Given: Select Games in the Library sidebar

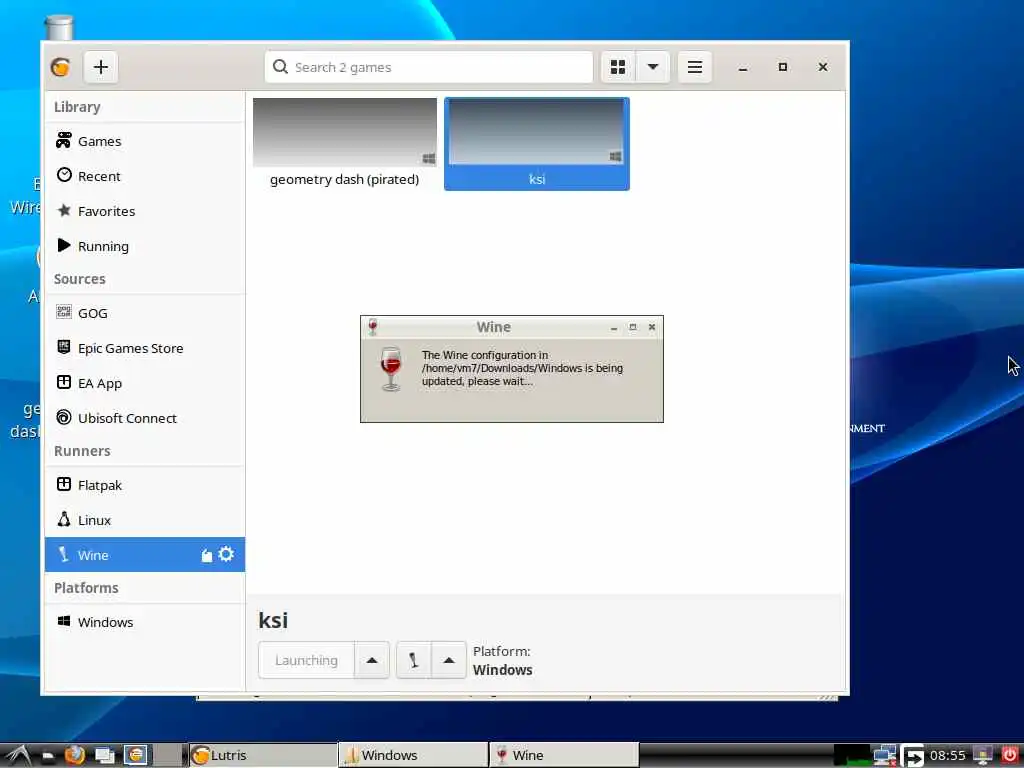Looking at the screenshot, I should (145, 141).
